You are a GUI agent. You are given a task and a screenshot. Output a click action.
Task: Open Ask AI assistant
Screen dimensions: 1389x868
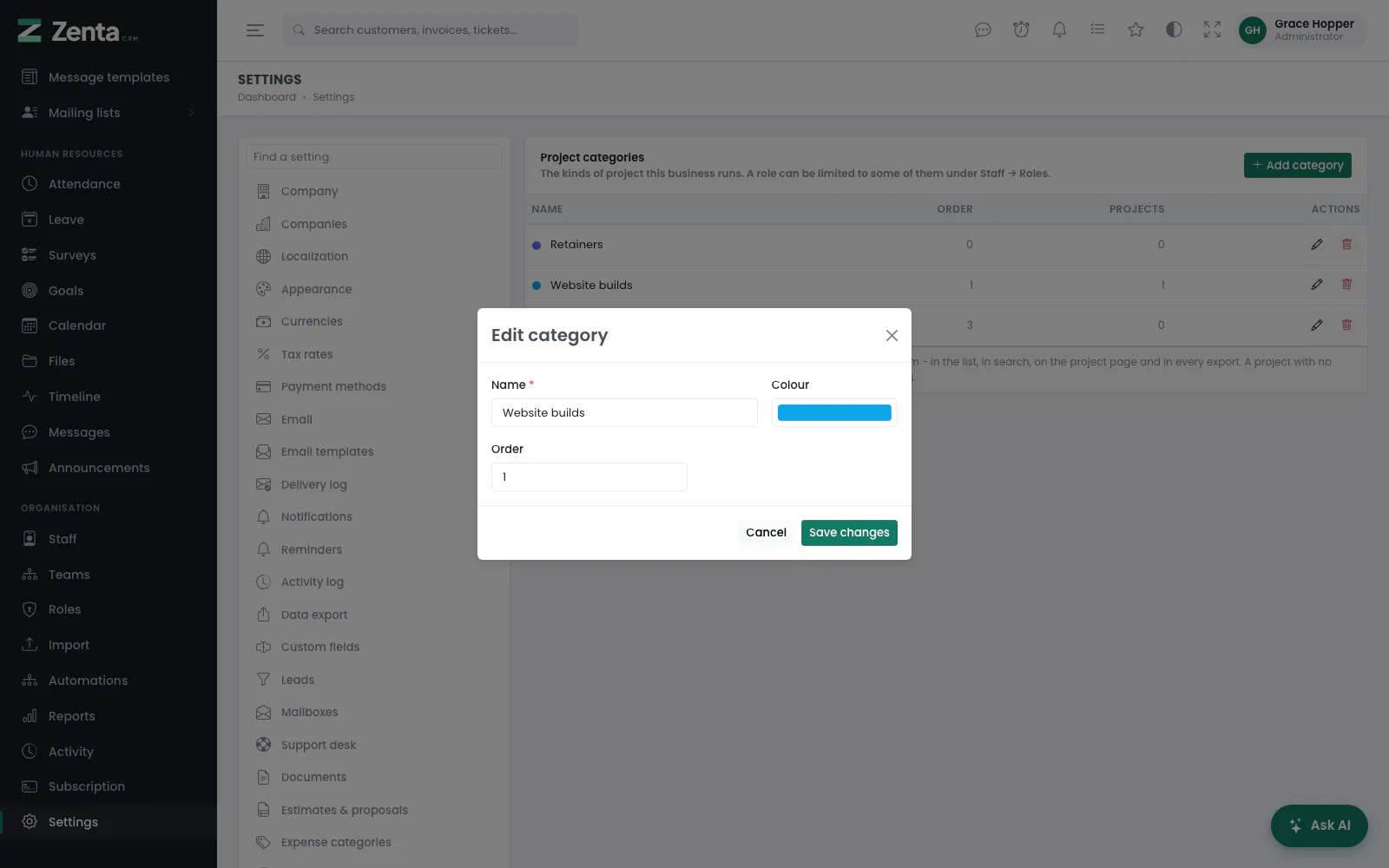(x=1319, y=825)
